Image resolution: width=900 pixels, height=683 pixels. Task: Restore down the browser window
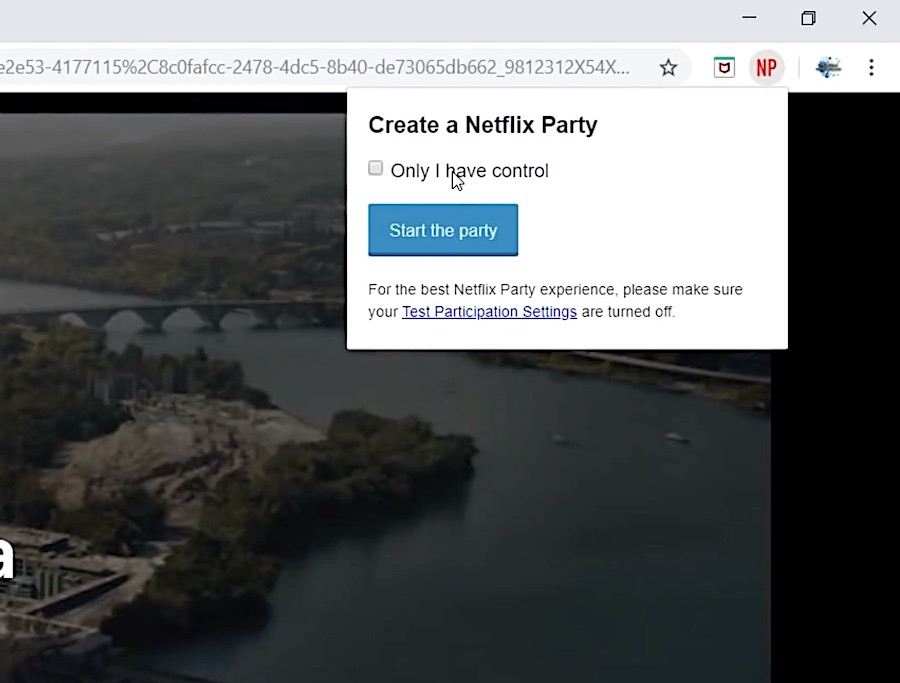click(809, 18)
